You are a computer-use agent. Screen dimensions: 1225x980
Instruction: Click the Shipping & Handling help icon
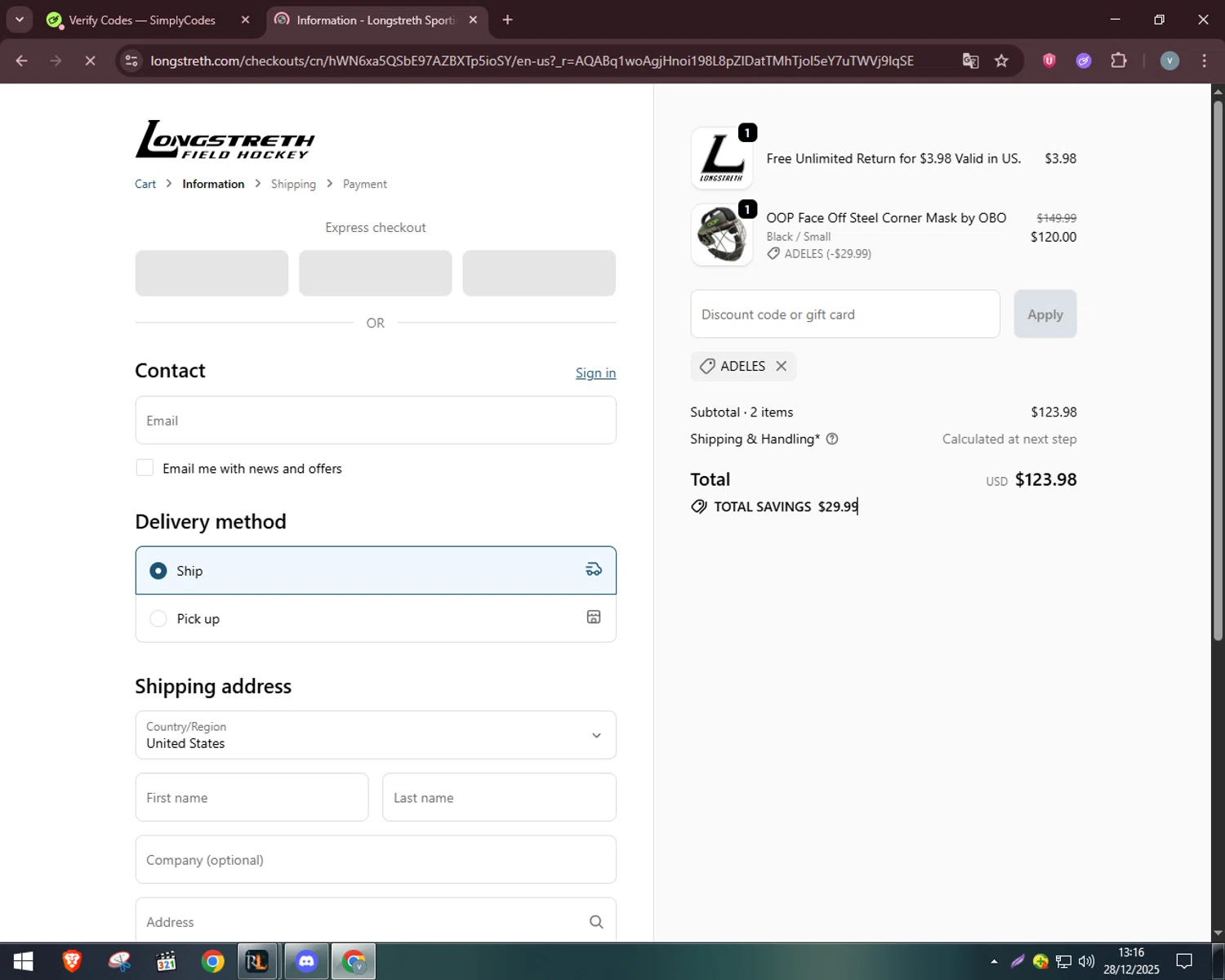pos(832,439)
